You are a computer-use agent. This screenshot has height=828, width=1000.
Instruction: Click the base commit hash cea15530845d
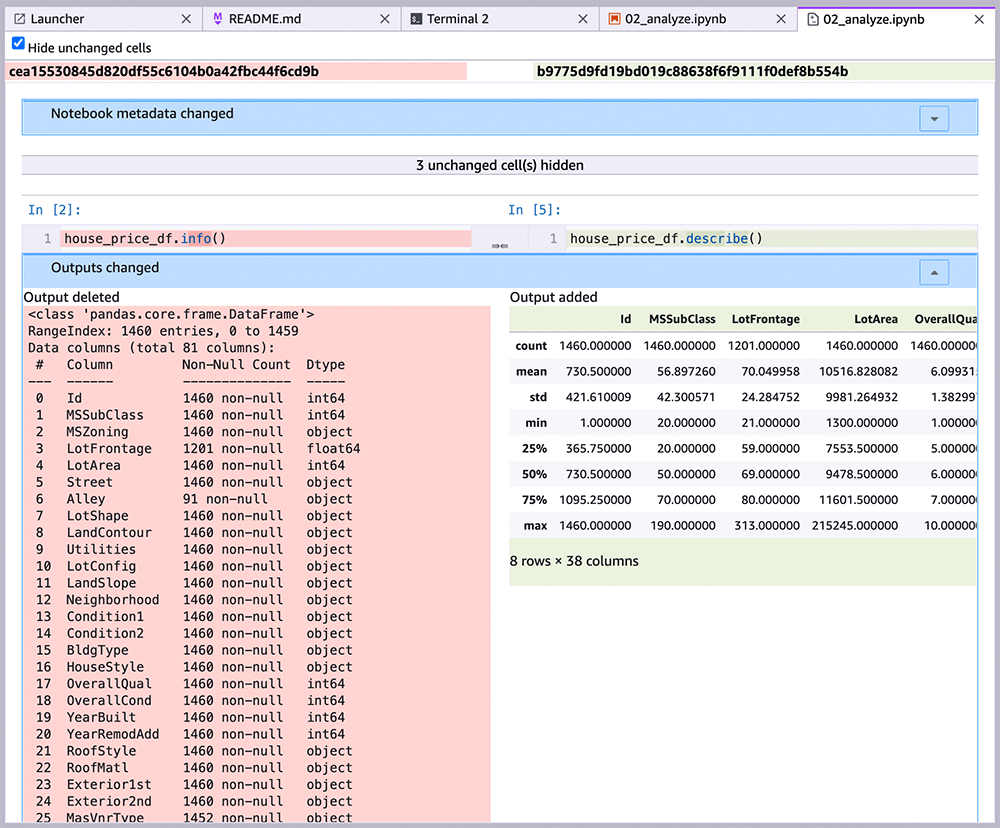coord(164,71)
